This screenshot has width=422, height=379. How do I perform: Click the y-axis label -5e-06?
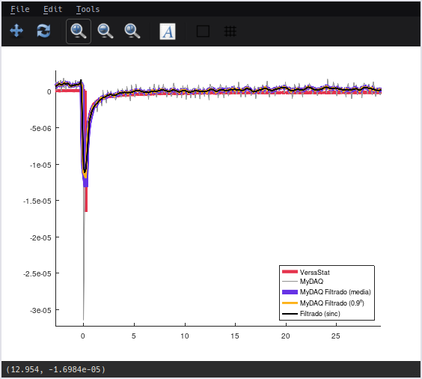pos(40,128)
